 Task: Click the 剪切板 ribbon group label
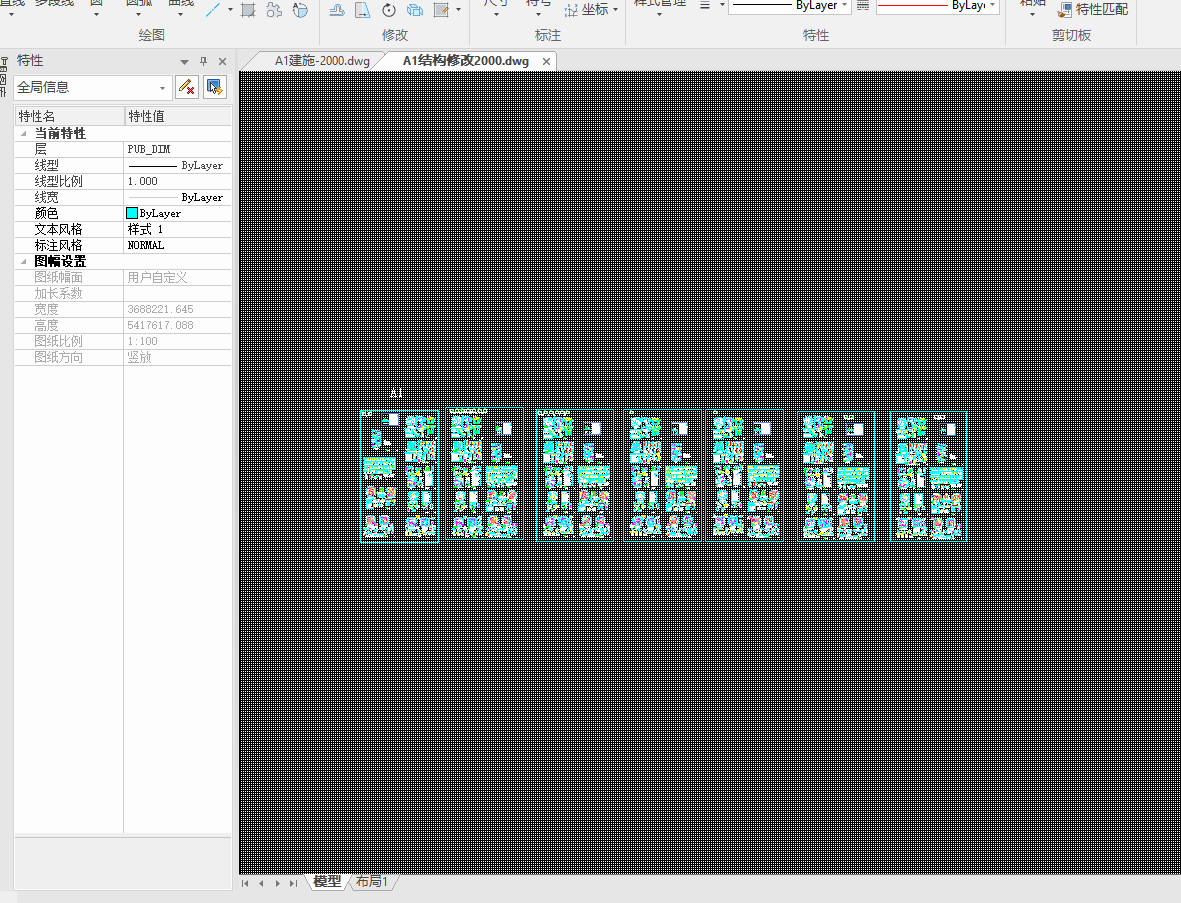pos(1071,35)
